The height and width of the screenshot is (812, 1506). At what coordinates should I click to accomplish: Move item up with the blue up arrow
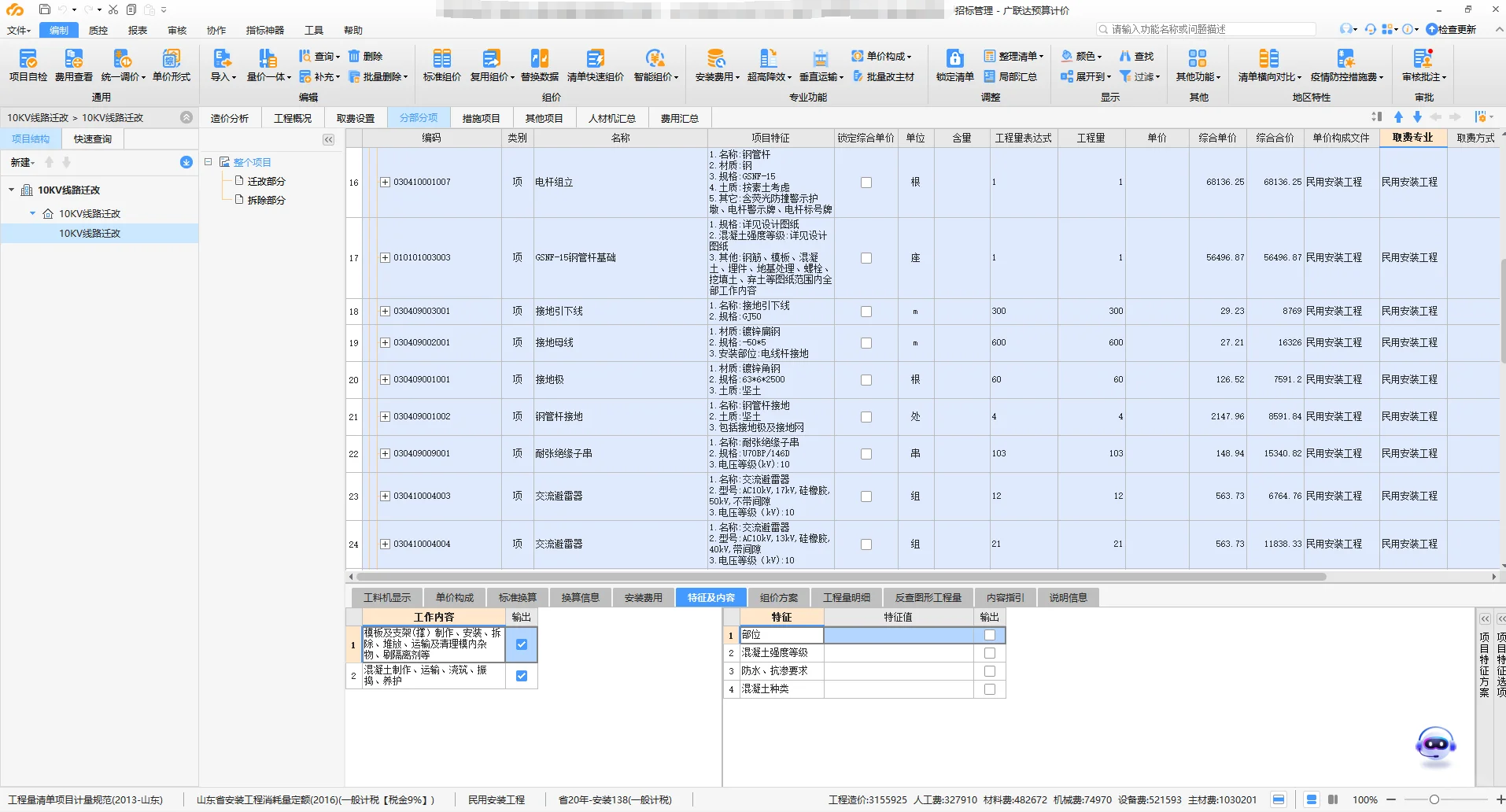pos(1398,117)
